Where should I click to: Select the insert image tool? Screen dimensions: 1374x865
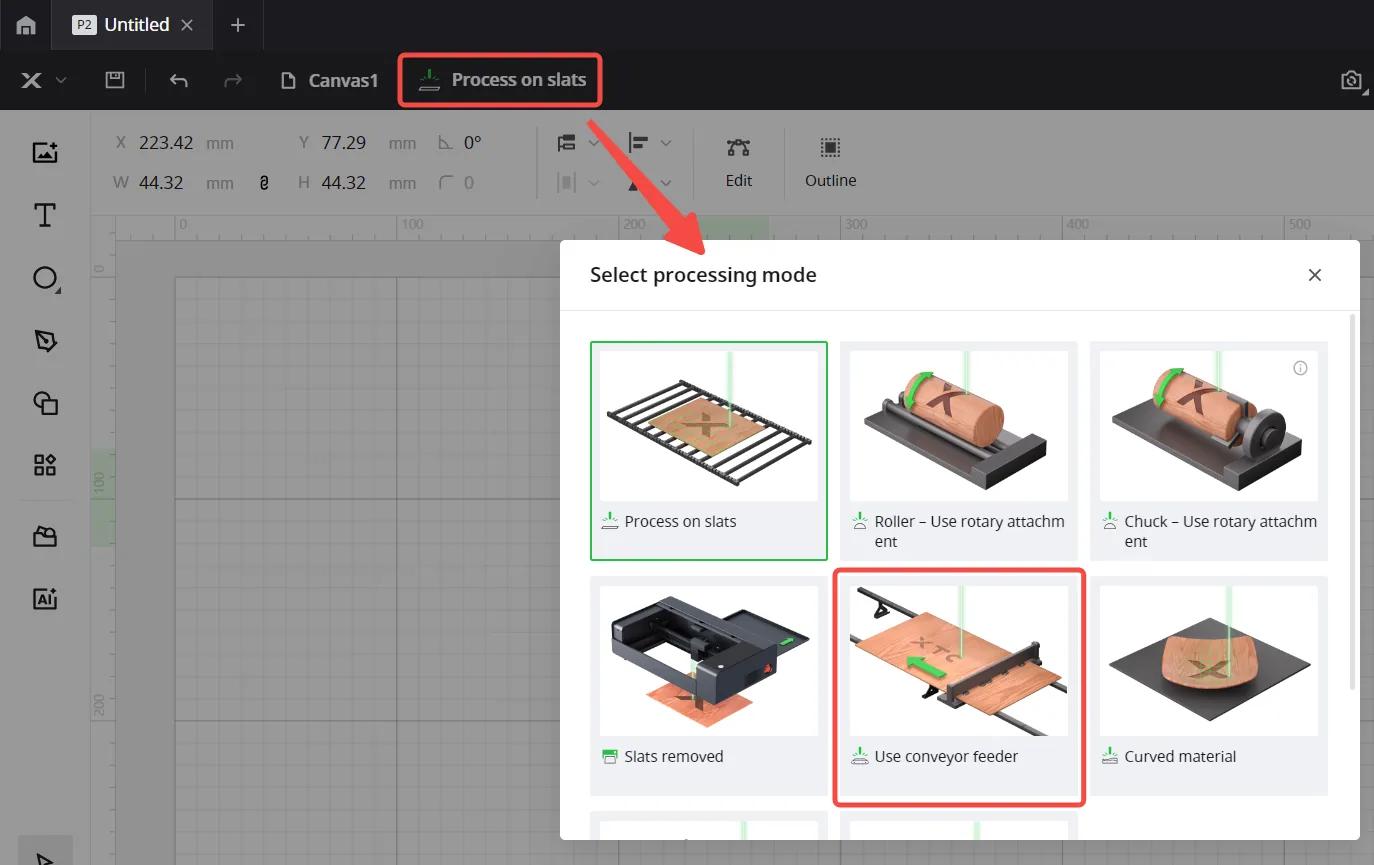click(x=45, y=152)
